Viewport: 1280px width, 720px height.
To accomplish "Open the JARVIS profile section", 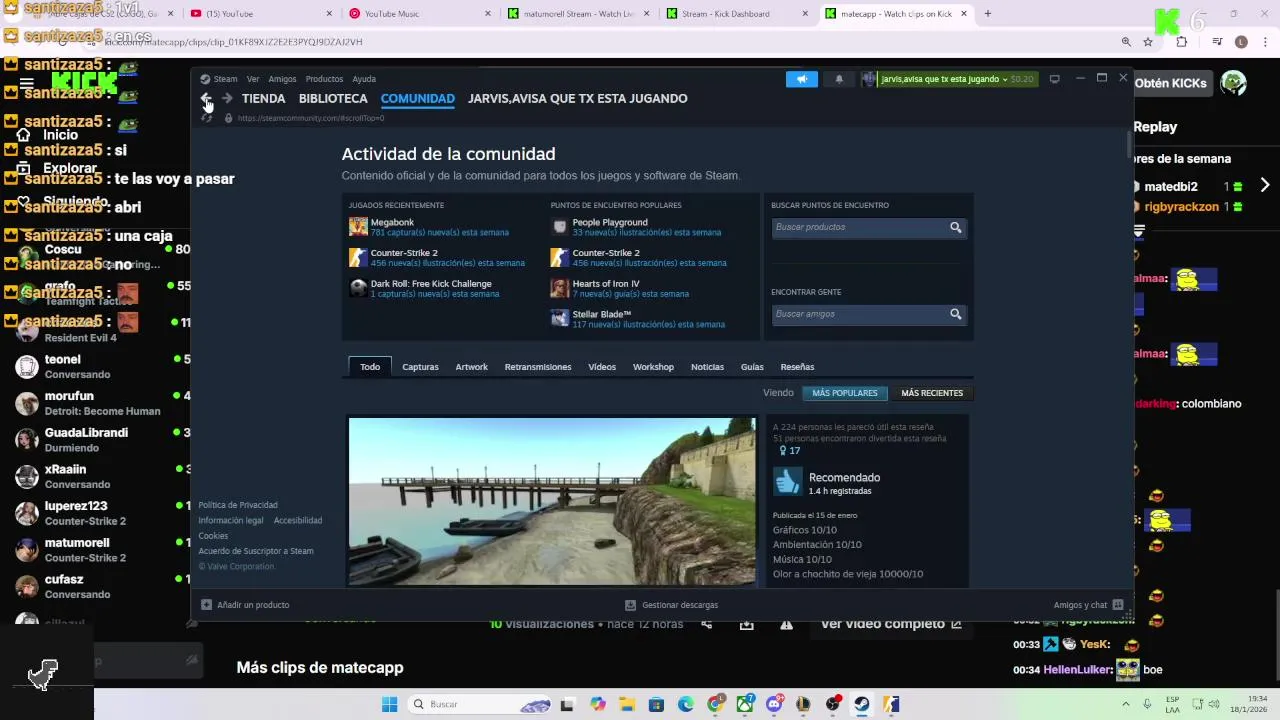I will pyautogui.click(x=578, y=98).
